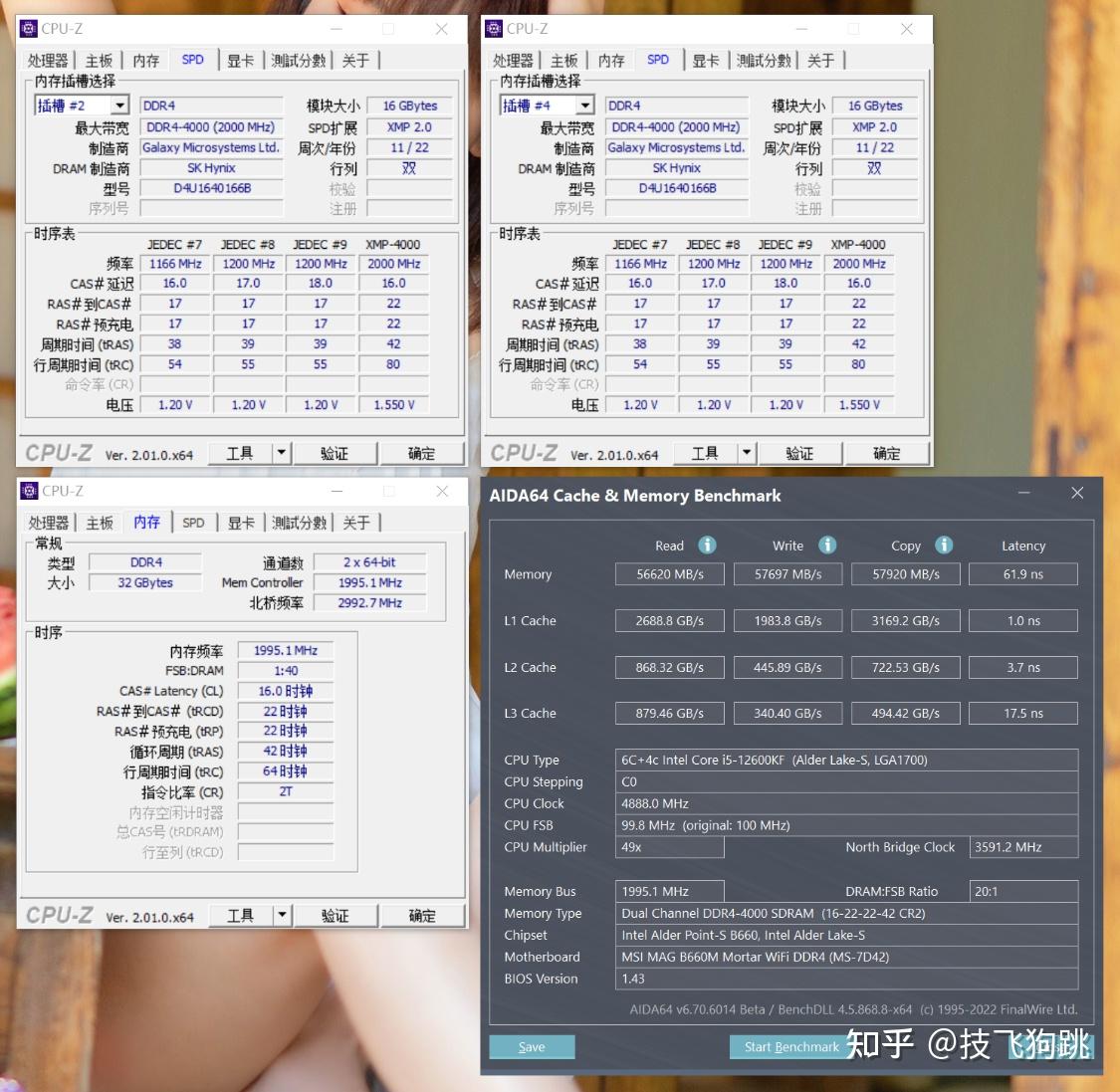Click 内存频率 value 1995.1 MHz in CPU-Z
This screenshot has width=1120, height=1092.
point(286,650)
